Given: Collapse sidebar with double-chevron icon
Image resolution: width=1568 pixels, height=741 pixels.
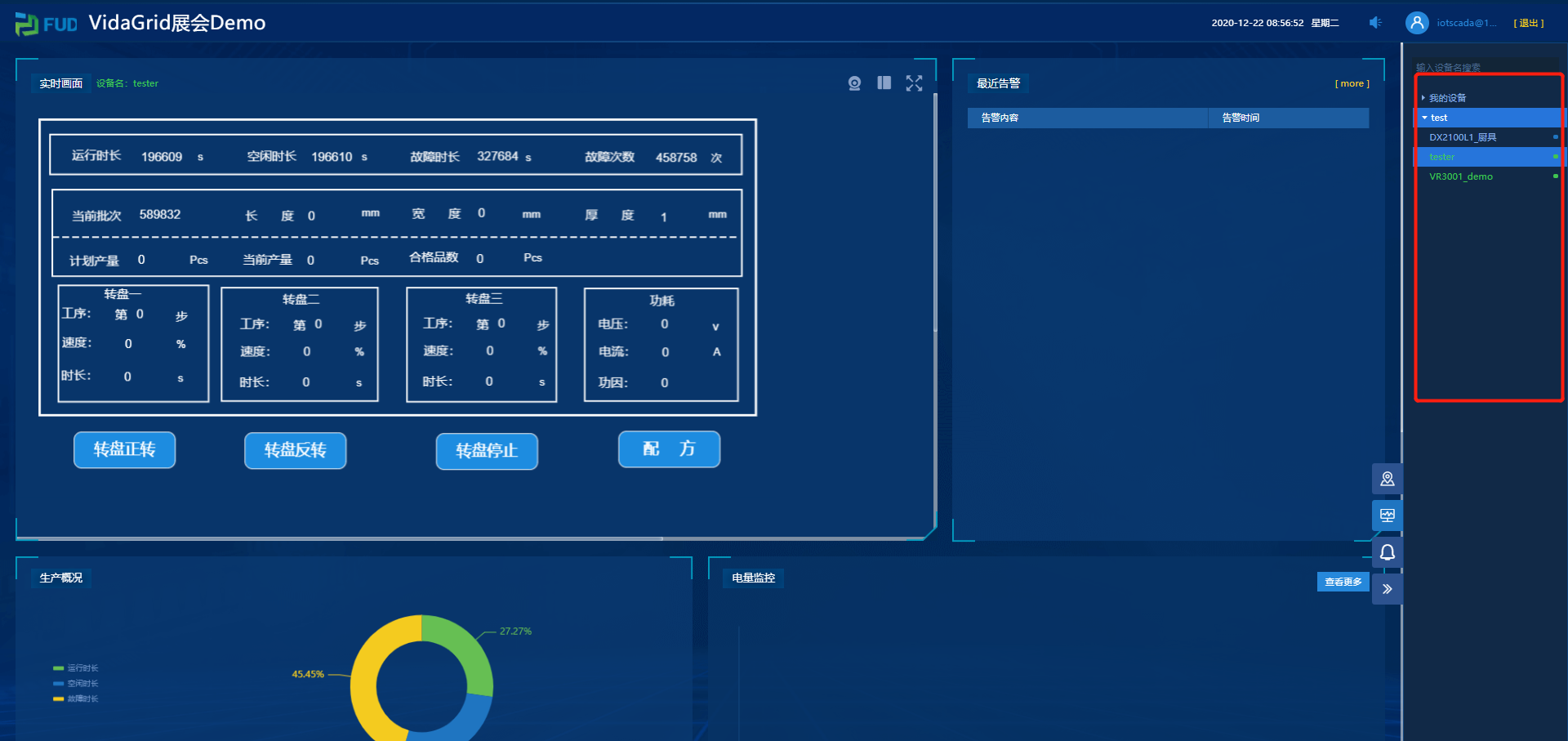Looking at the screenshot, I should point(1388,589).
